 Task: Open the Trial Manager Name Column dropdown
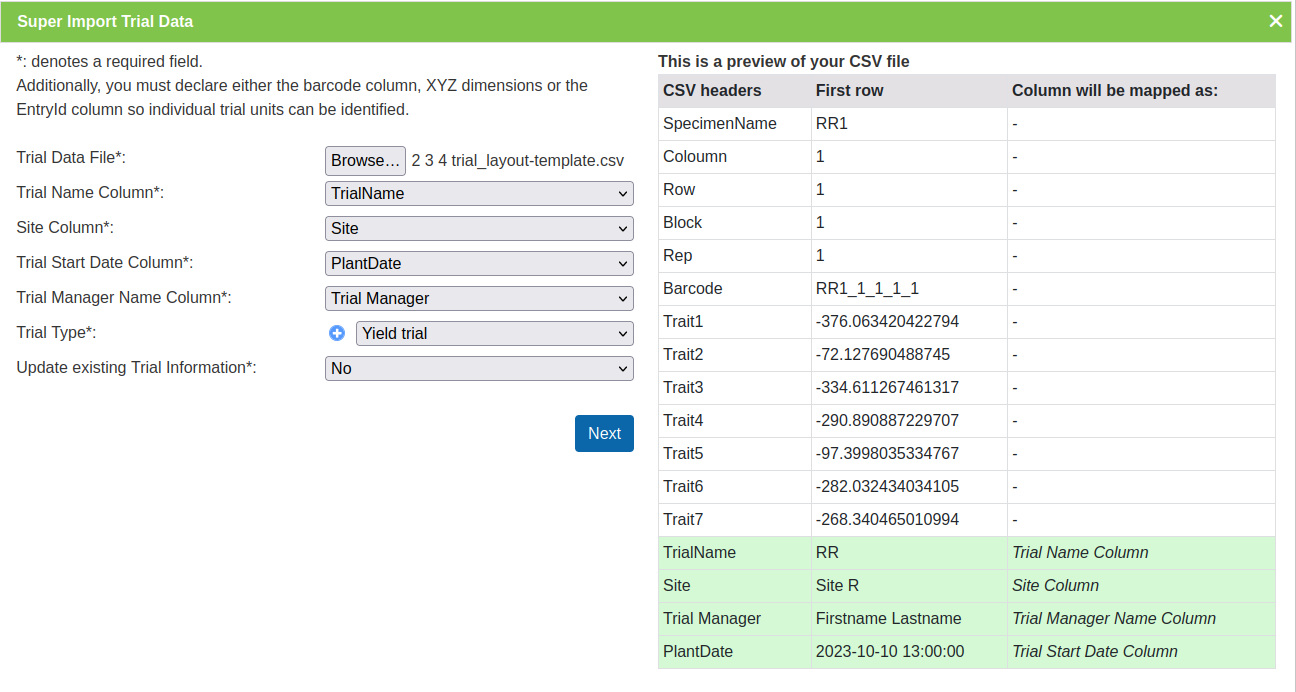(478, 298)
